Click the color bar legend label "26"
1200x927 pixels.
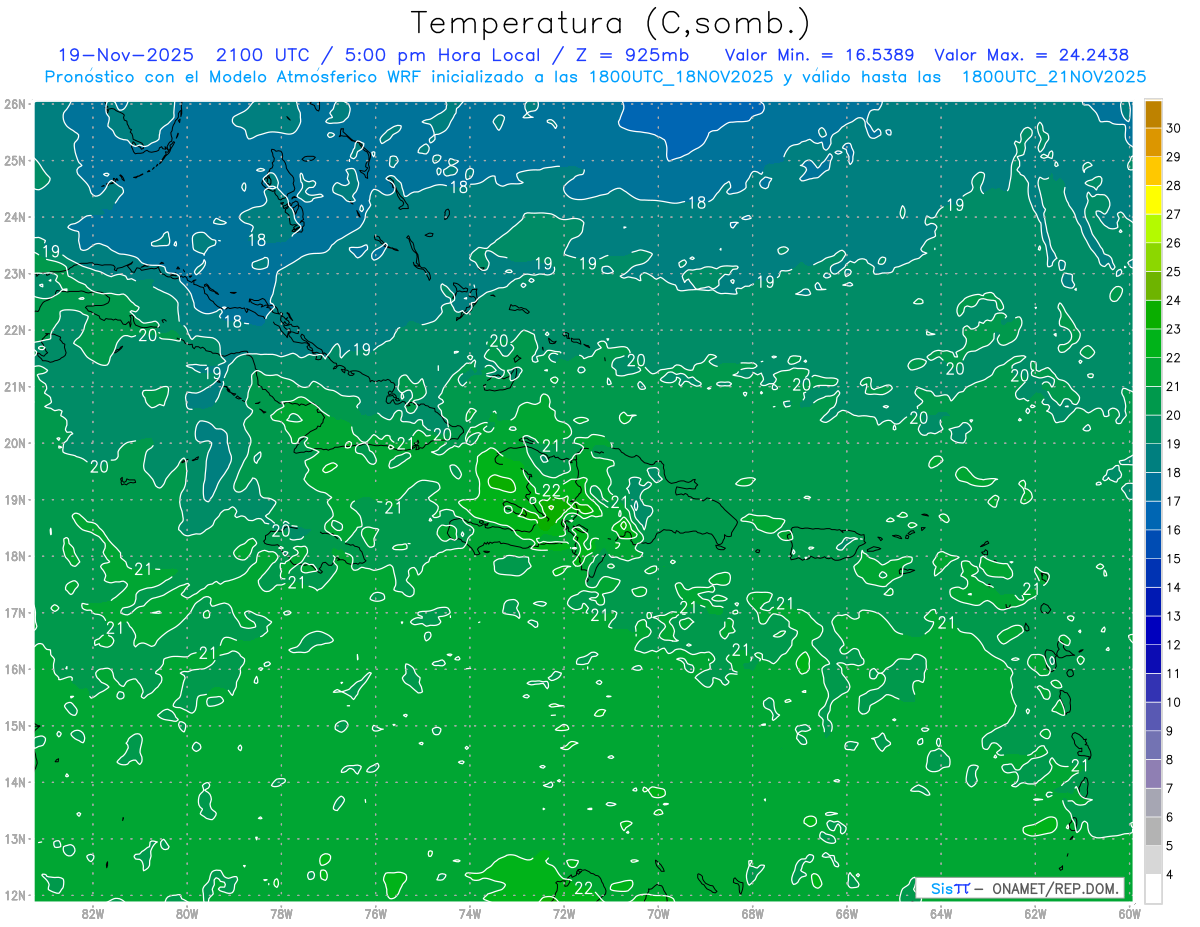pos(1174,243)
